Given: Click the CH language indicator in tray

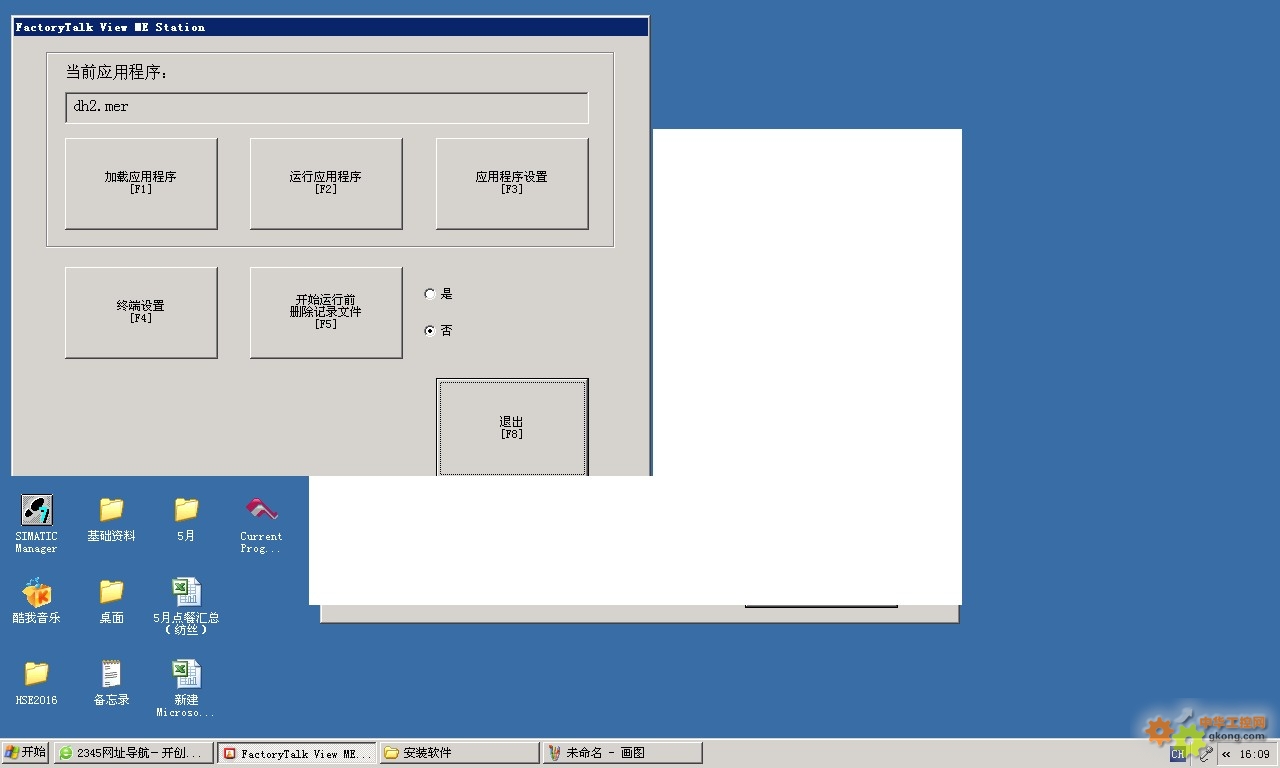Looking at the screenshot, I should point(1178,754).
